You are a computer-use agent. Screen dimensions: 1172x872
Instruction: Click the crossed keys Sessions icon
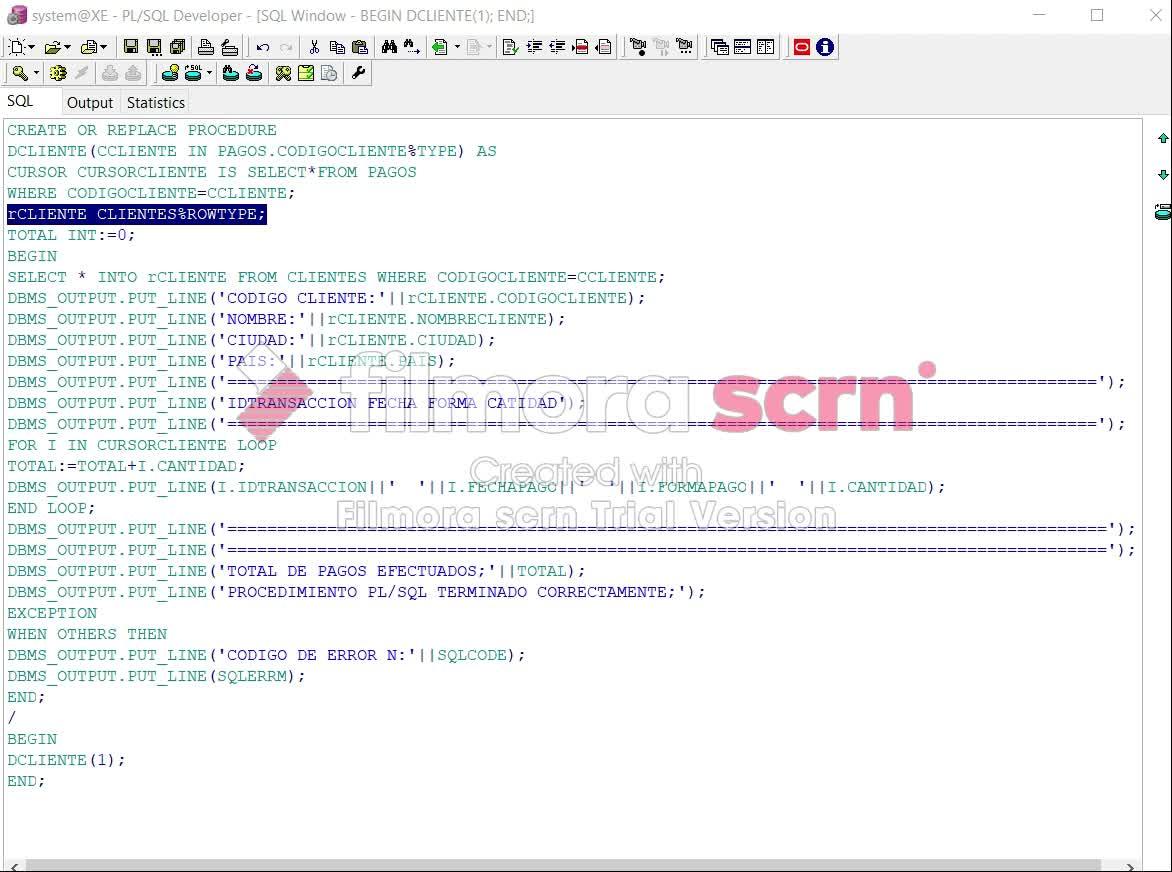(283, 73)
